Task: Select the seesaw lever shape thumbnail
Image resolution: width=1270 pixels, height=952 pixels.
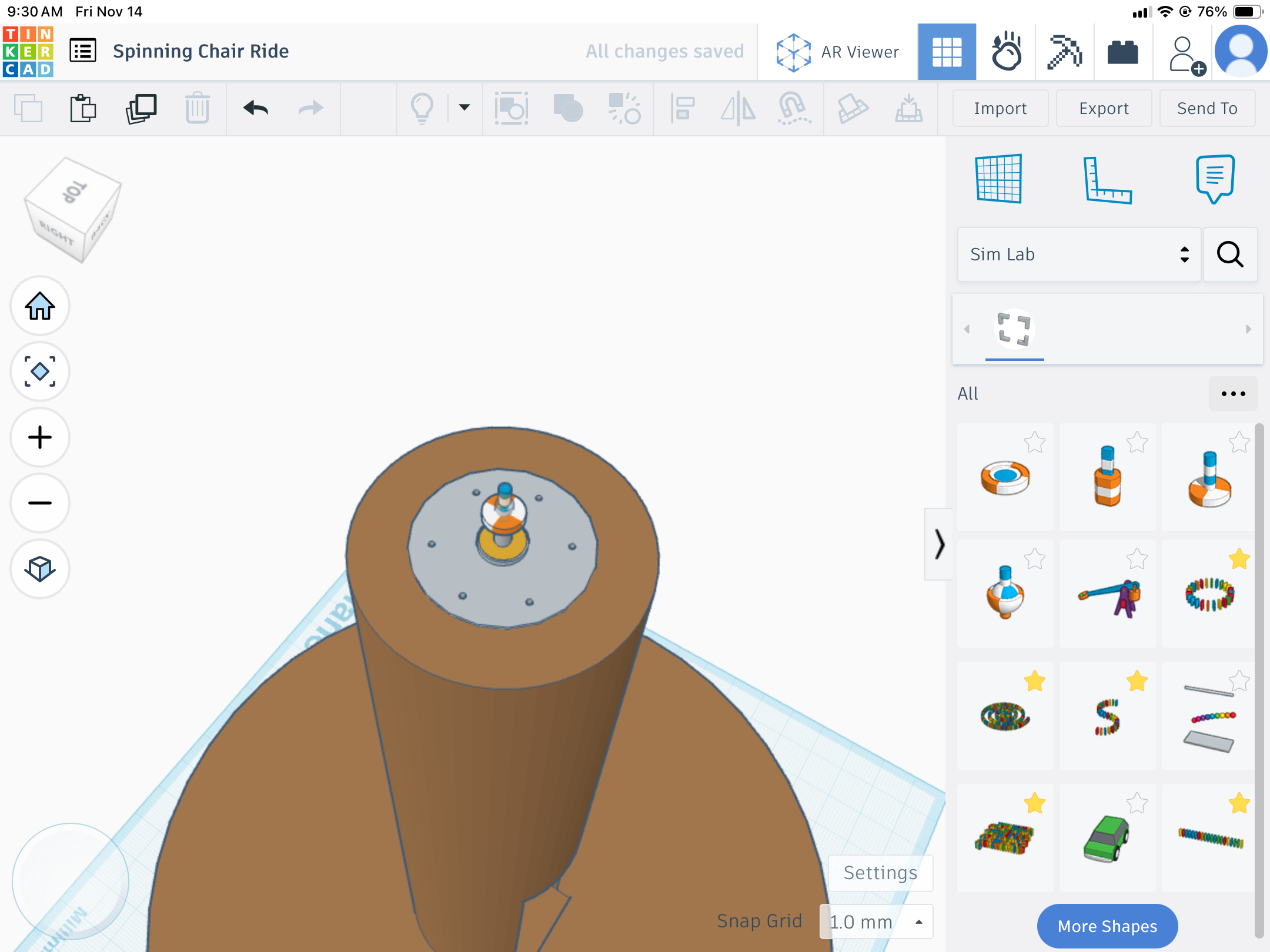Action: tap(1107, 594)
